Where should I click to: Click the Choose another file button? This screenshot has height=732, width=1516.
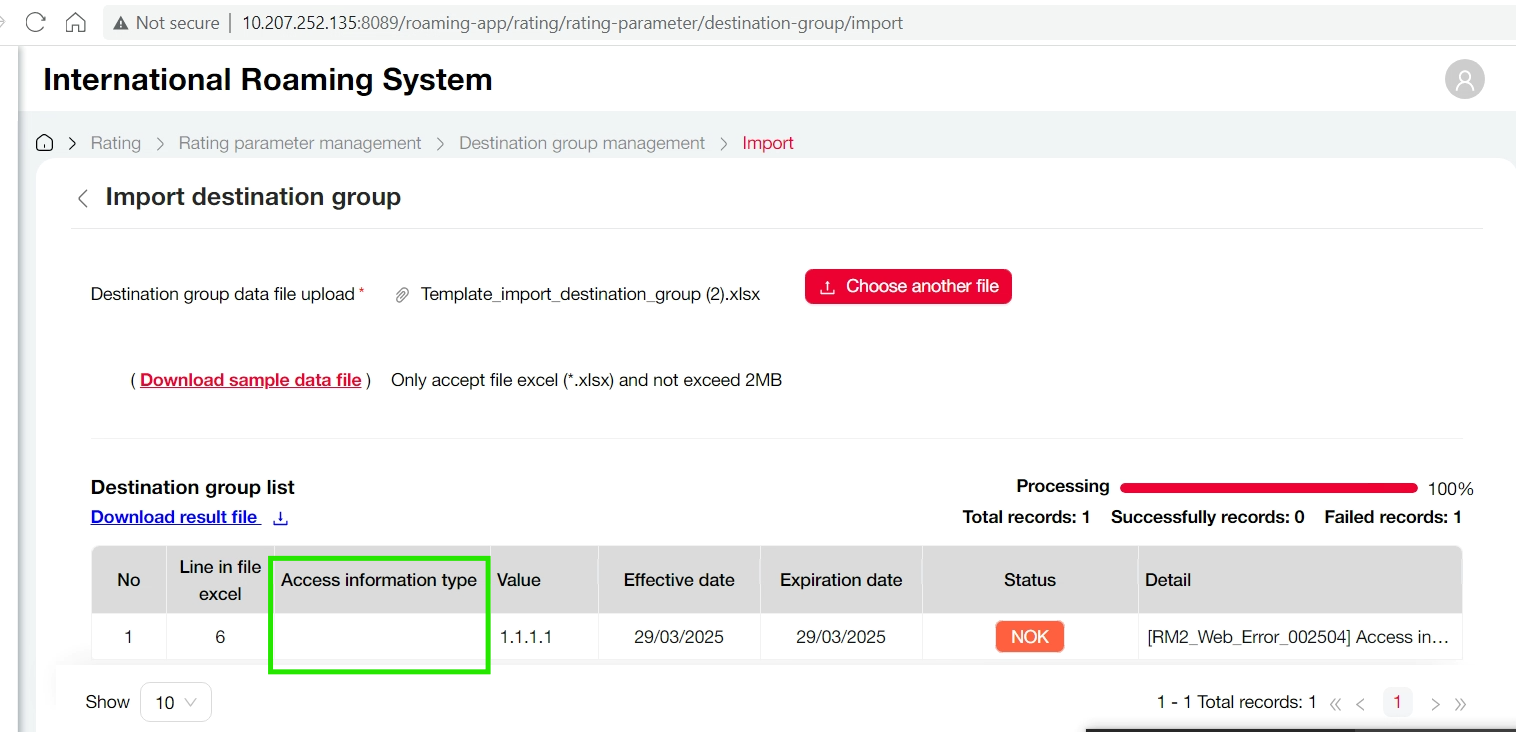tap(908, 287)
